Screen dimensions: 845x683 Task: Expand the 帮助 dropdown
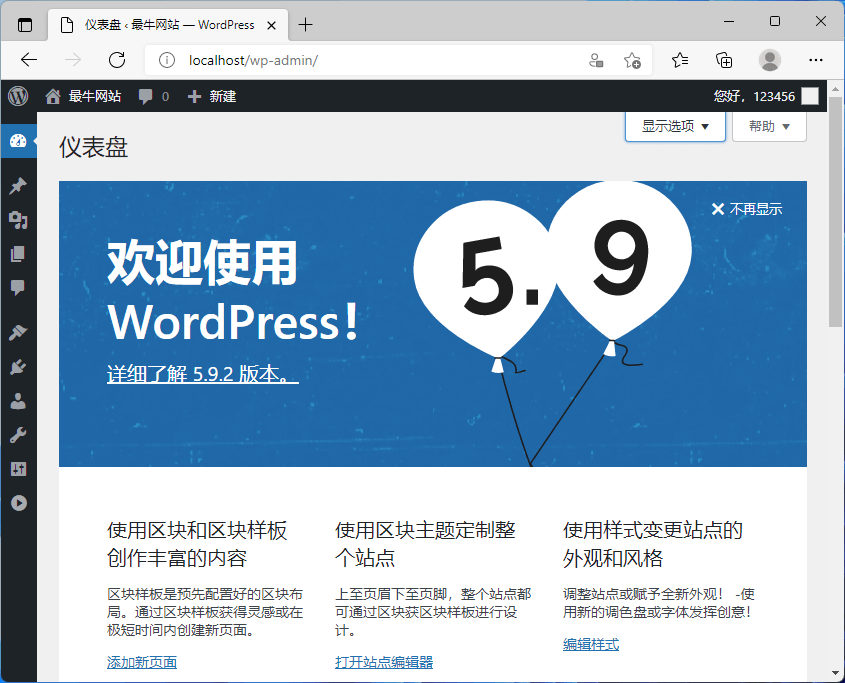coord(769,127)
